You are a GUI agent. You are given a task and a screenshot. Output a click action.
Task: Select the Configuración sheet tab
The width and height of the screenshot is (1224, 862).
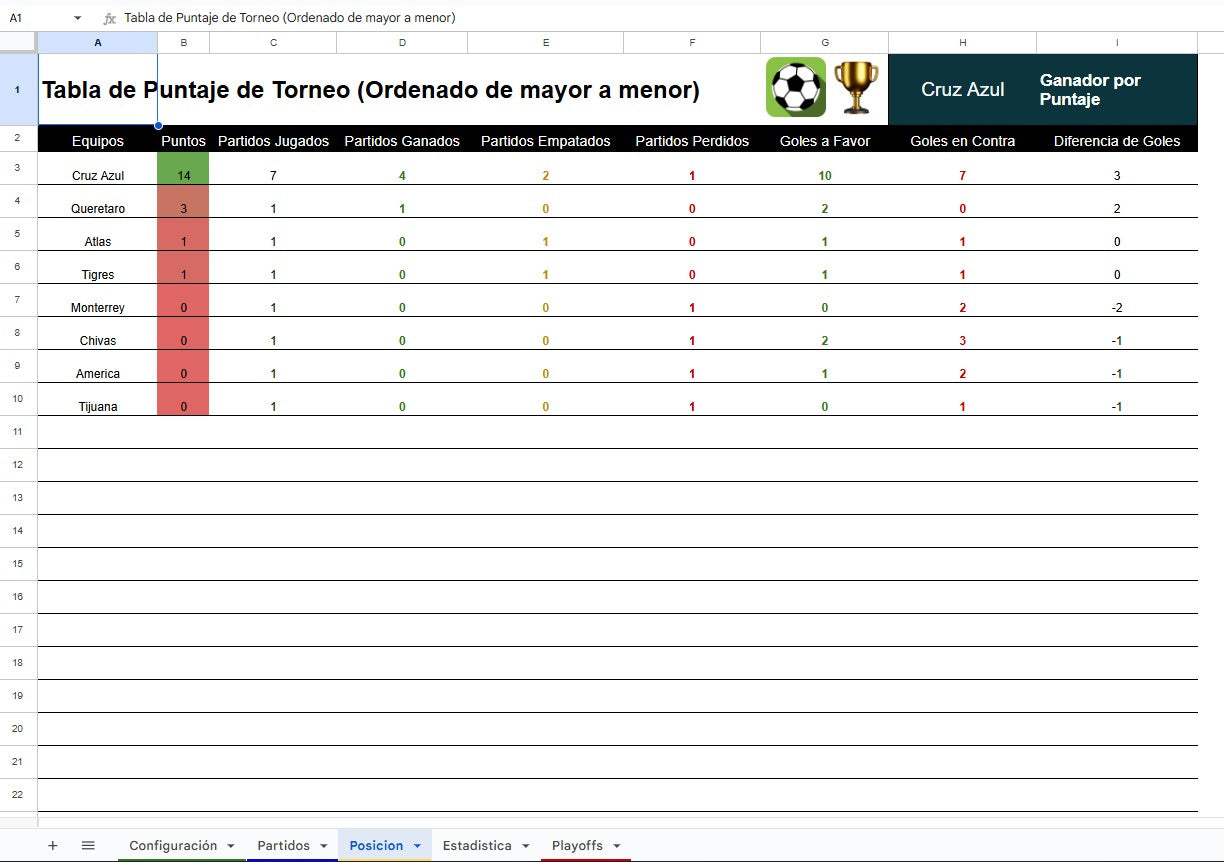click(x=175, y=845)
